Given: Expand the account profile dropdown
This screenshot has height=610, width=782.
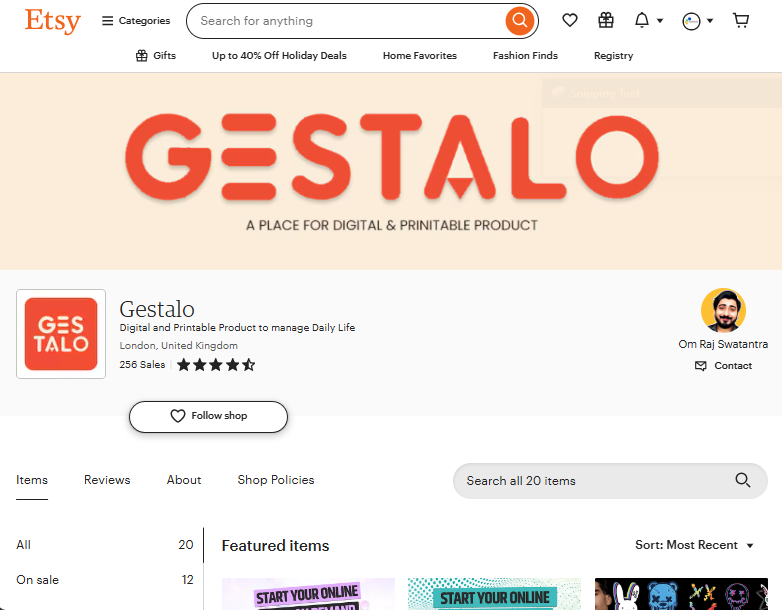Looking at the screenshot, I should point(697,21).
